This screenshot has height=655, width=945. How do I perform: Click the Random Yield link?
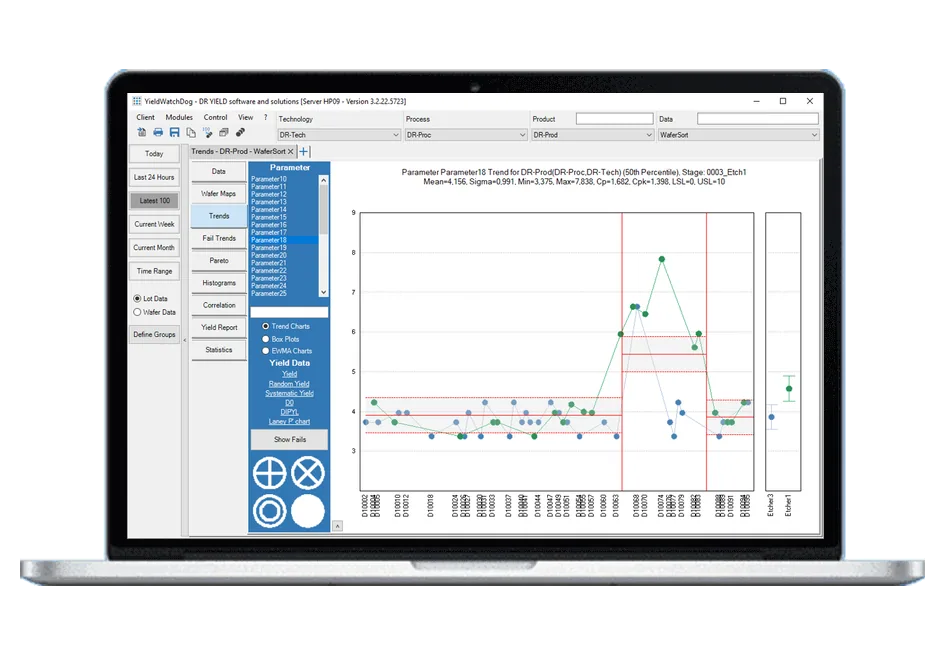click(x=289, y=384)
